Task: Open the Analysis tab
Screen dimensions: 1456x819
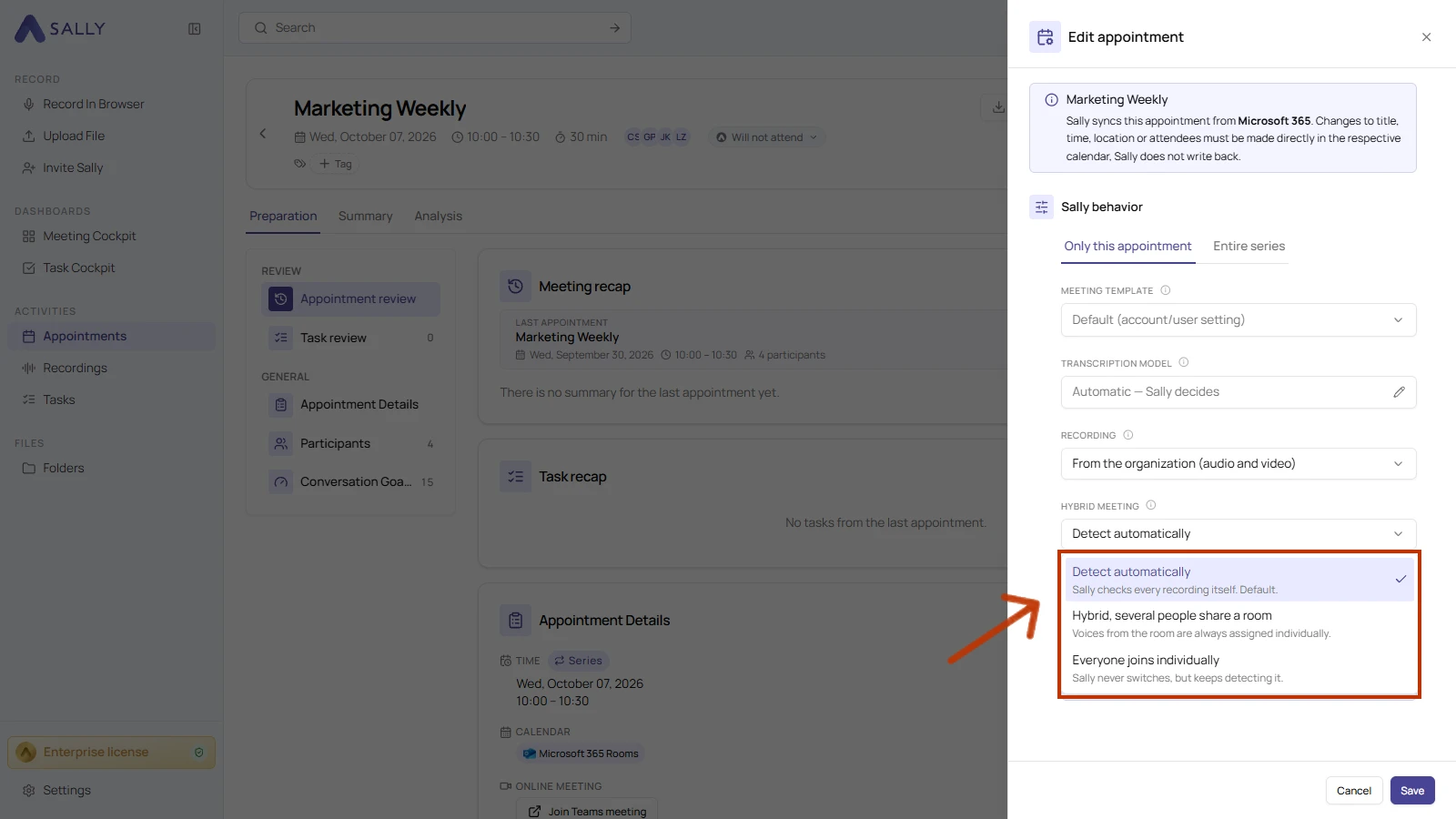Action: [438, 217]
